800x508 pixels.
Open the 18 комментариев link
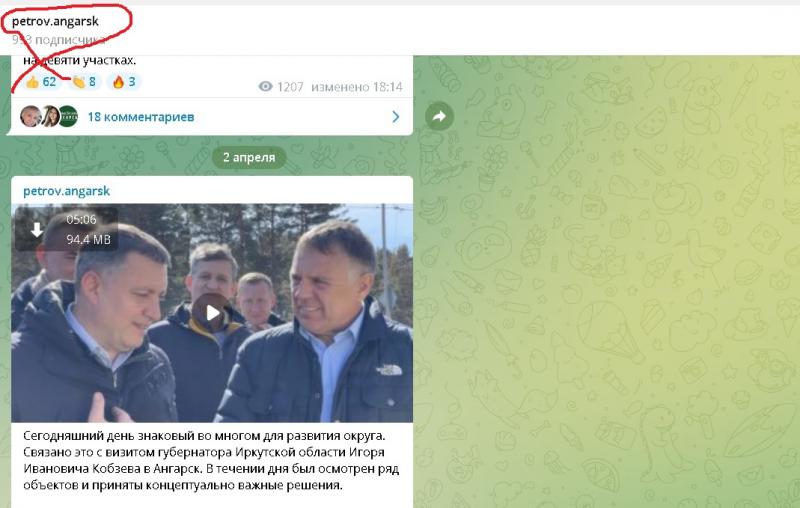(141, 117)
